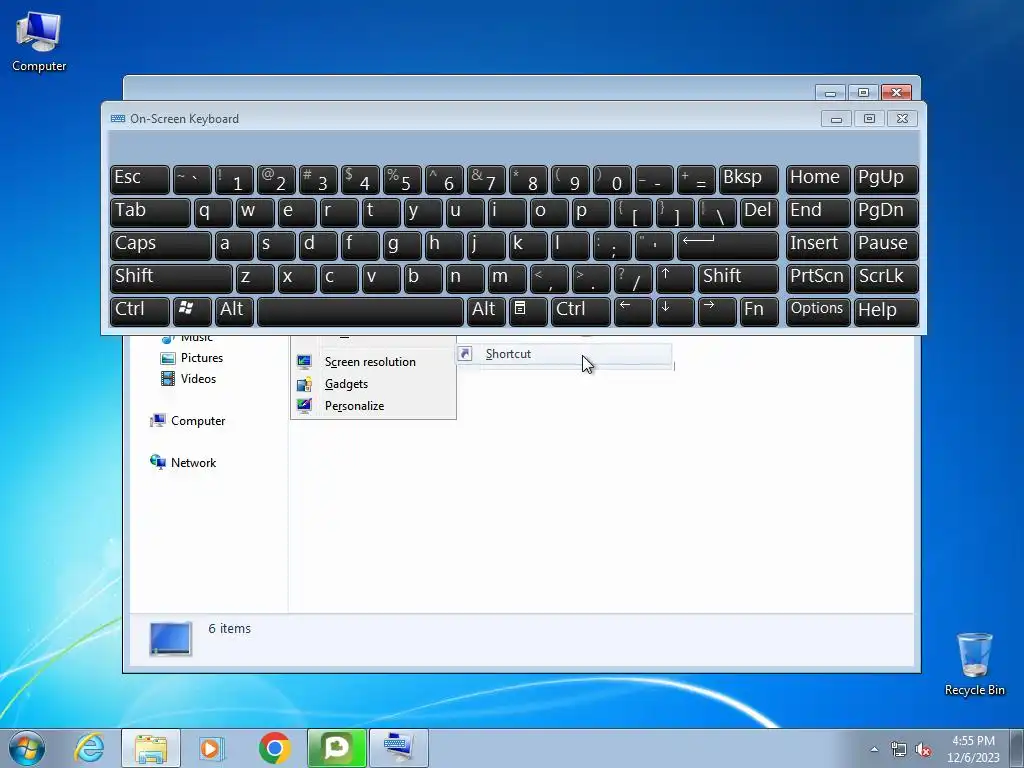Open the Computer desktop icon
Screen dimensions: 1024x768
(x=39, y=41)
